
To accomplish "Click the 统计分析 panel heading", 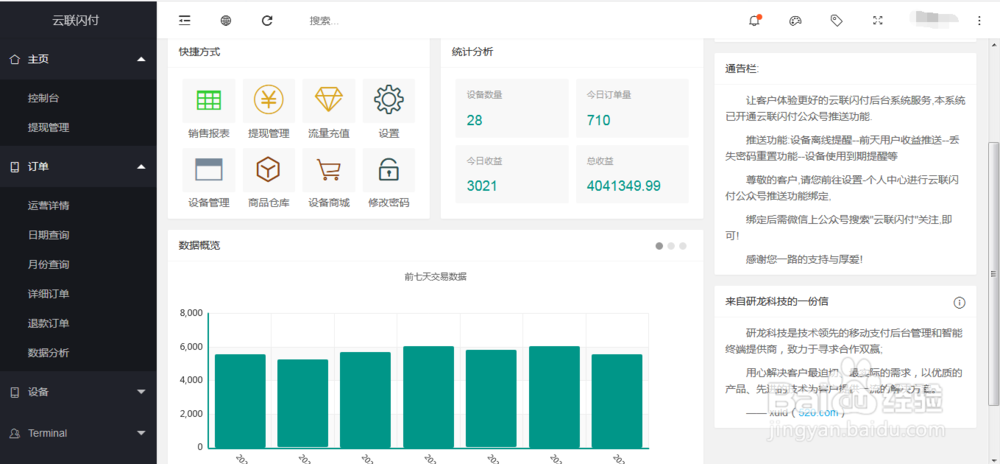I will tap(472, 52).
